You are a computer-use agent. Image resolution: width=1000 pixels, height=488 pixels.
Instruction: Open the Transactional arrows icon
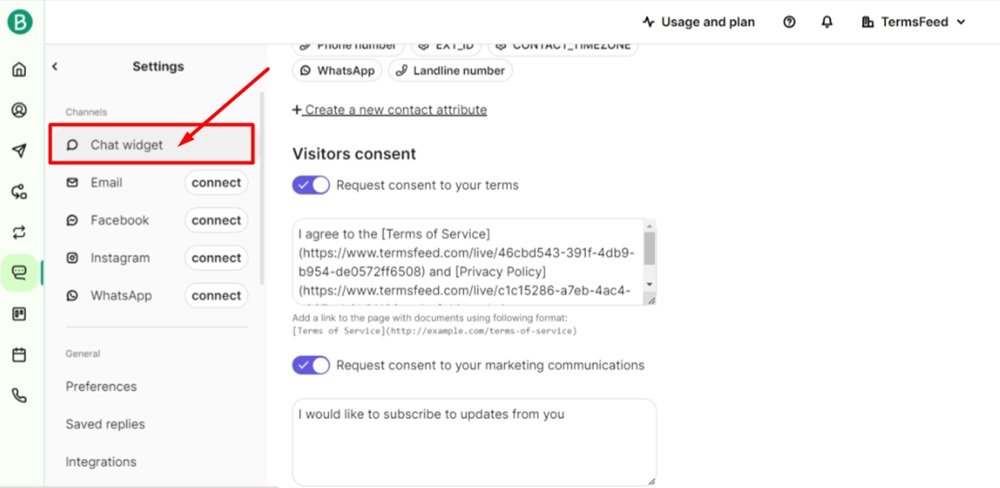click(20, 232)
